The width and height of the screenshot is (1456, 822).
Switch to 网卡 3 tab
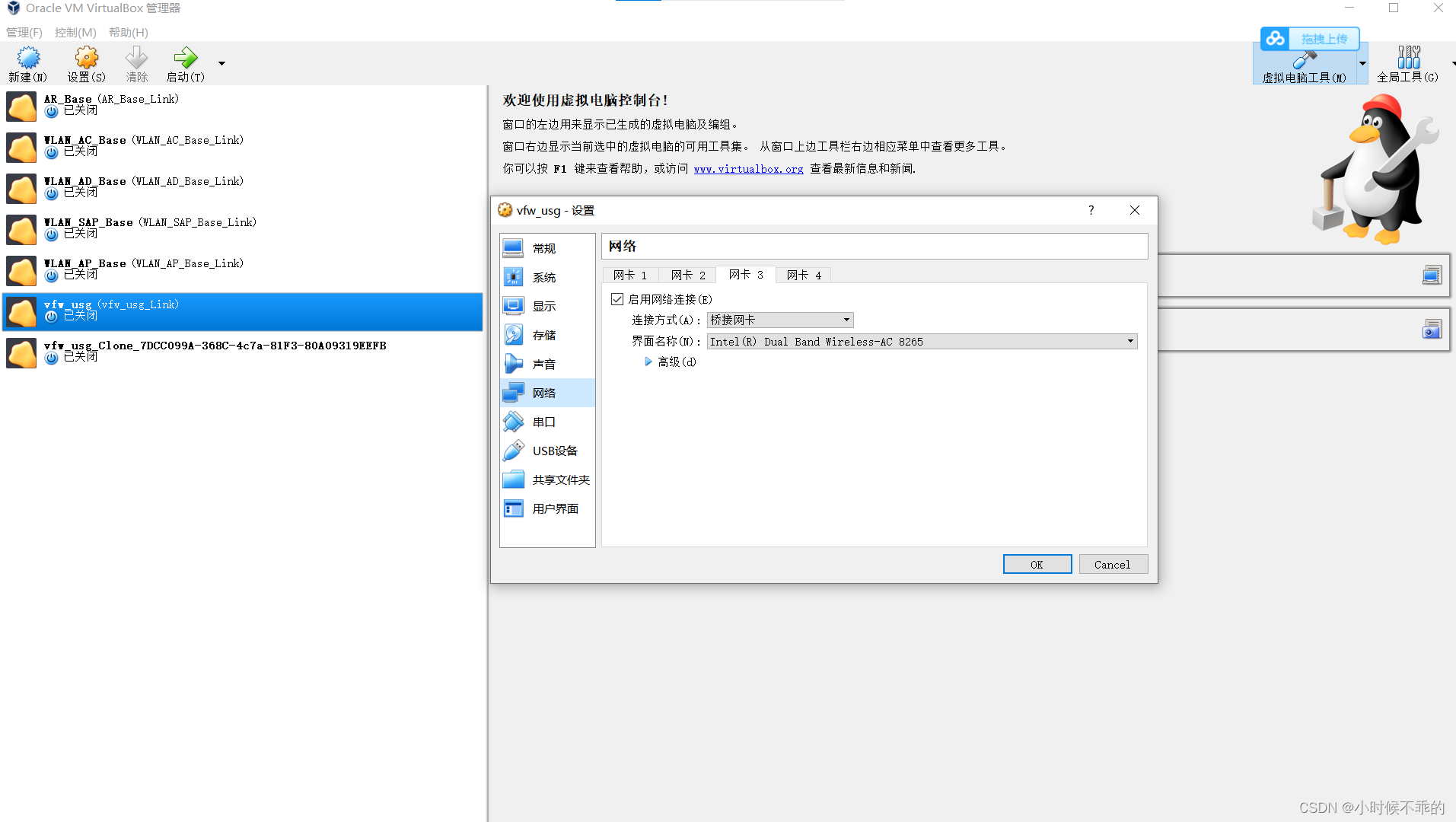point(746,274)
